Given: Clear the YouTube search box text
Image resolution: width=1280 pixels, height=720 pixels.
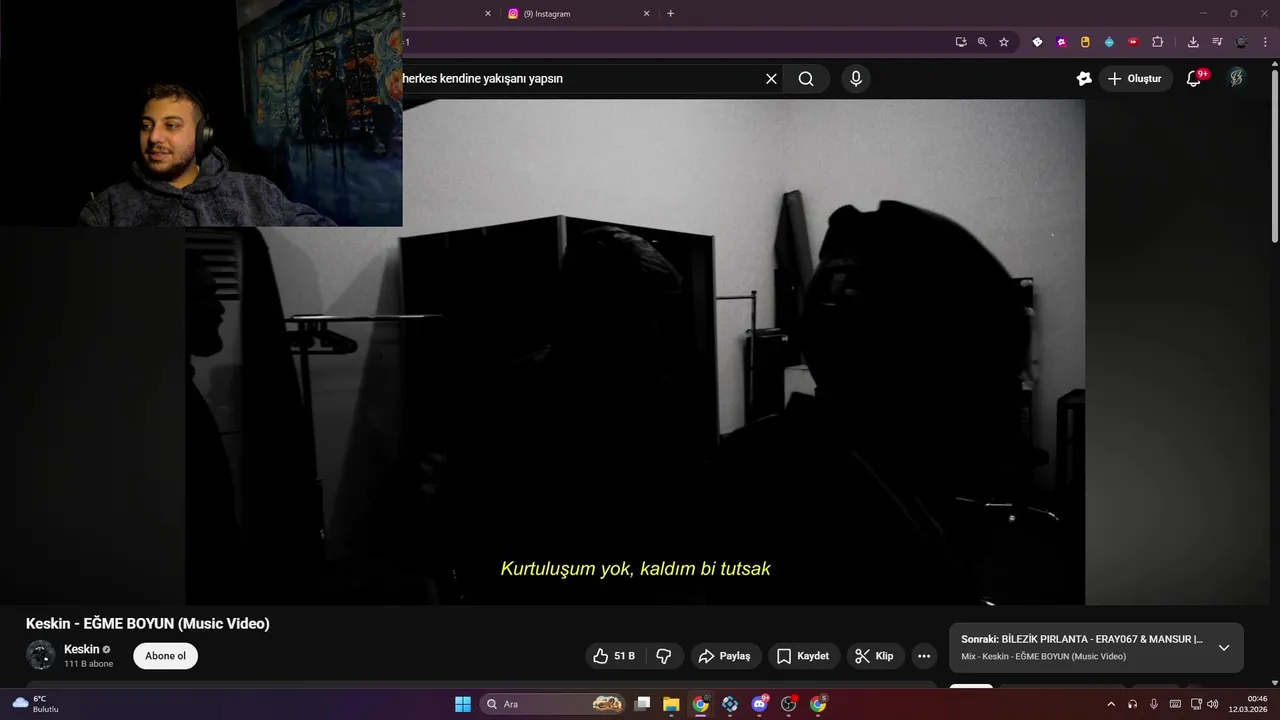Looking at the screenshot, I should [771, 79].
